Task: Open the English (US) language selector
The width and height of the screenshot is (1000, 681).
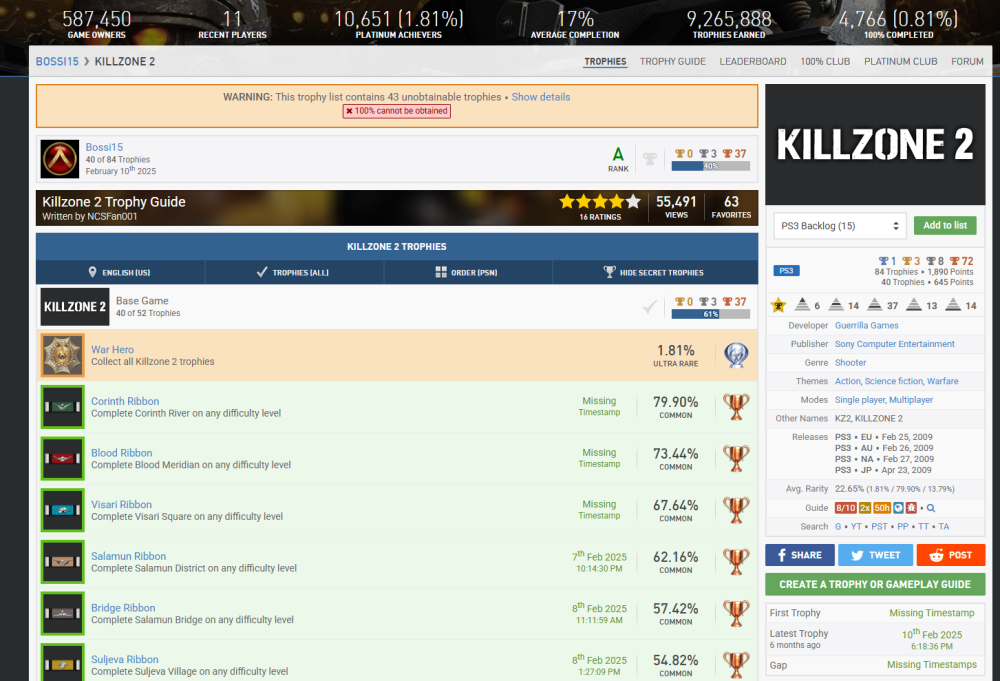Action: [120, 272]
